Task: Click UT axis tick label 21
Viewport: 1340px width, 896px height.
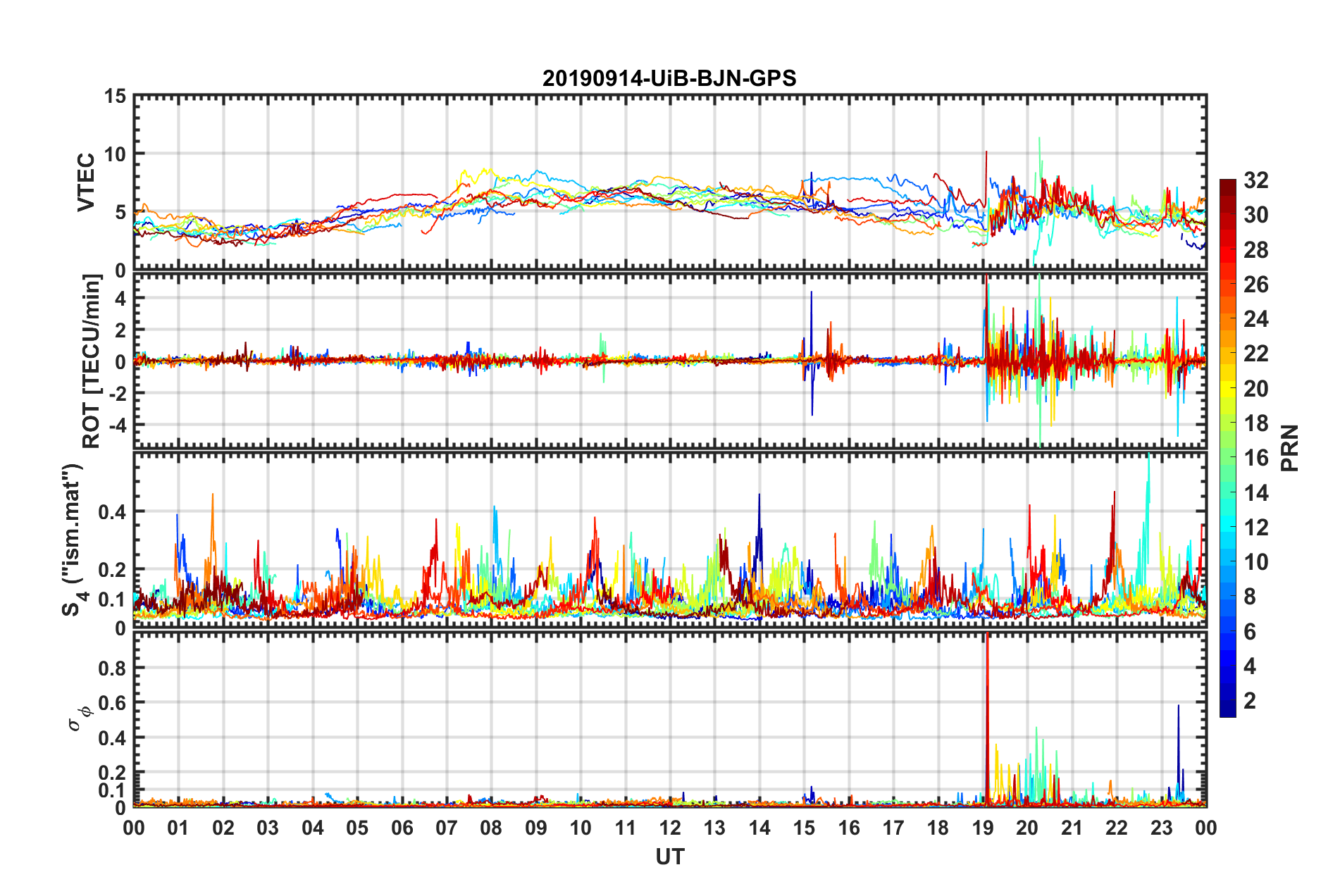Action: click(x=1072, y=828)
